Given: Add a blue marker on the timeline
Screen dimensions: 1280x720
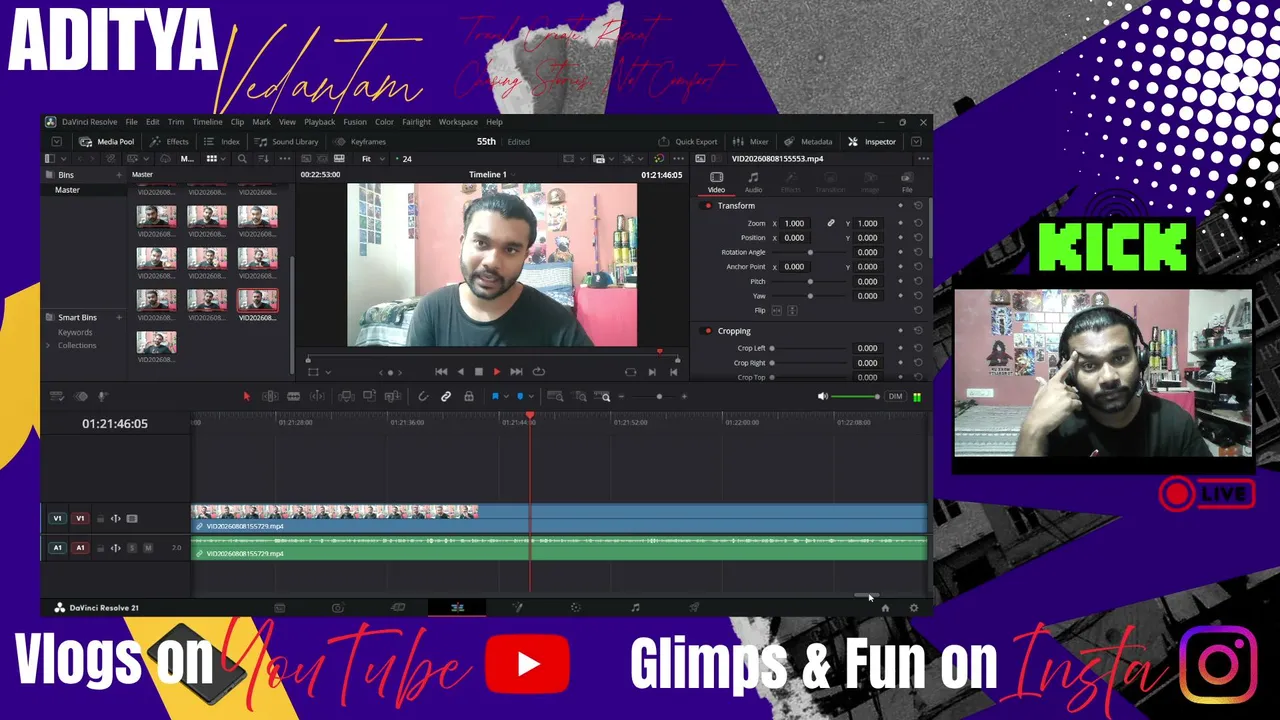Looking at the screenshot, I should coord(519,397).
